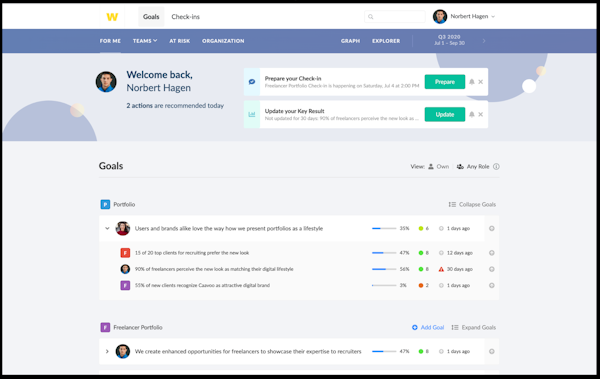Viewport: 600px width, 379px height.
Task: Click the 35% progress bar
Action: point(384,229)
